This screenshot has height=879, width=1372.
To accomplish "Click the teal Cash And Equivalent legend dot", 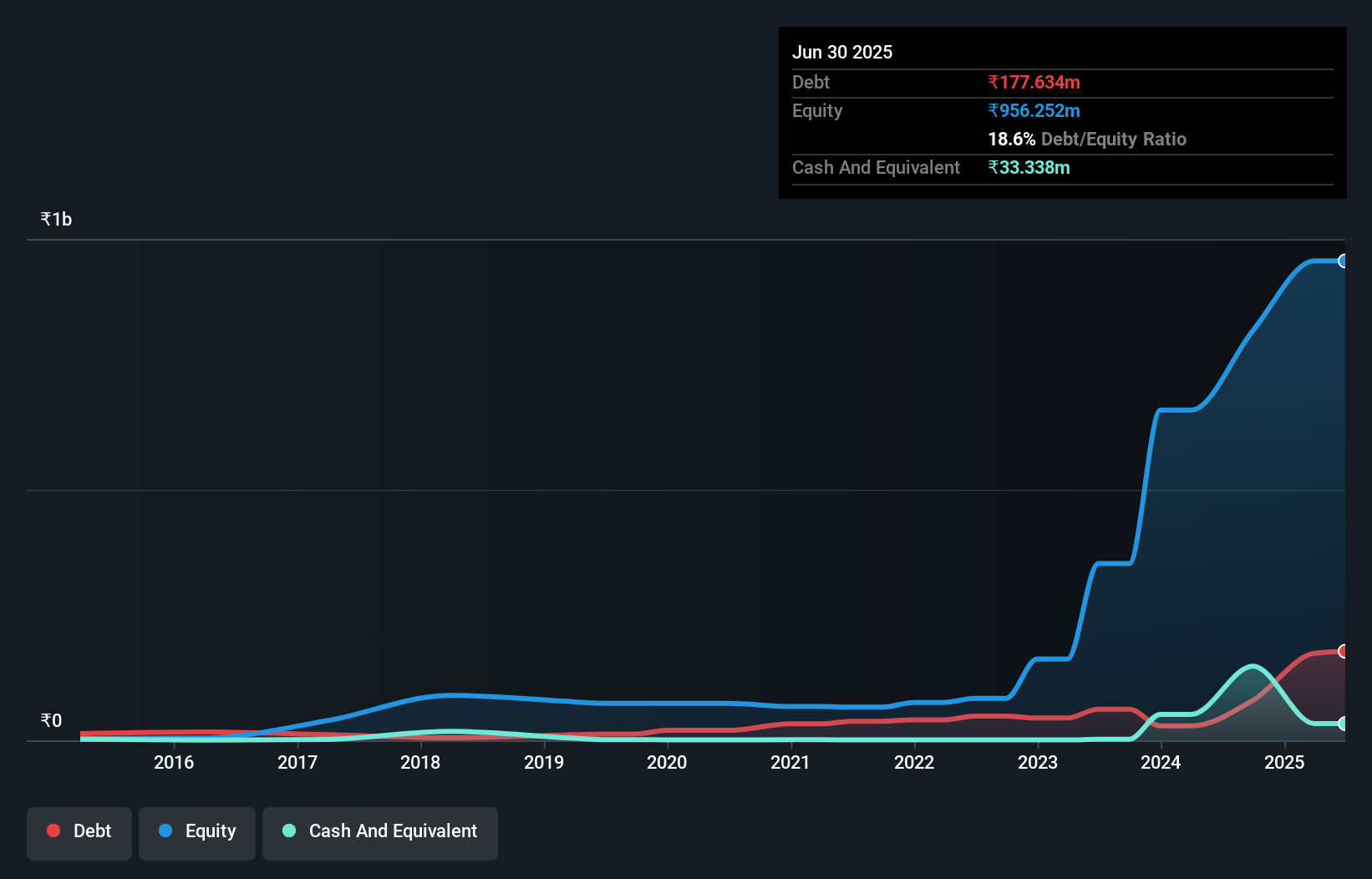I will [x=288, y=831].
